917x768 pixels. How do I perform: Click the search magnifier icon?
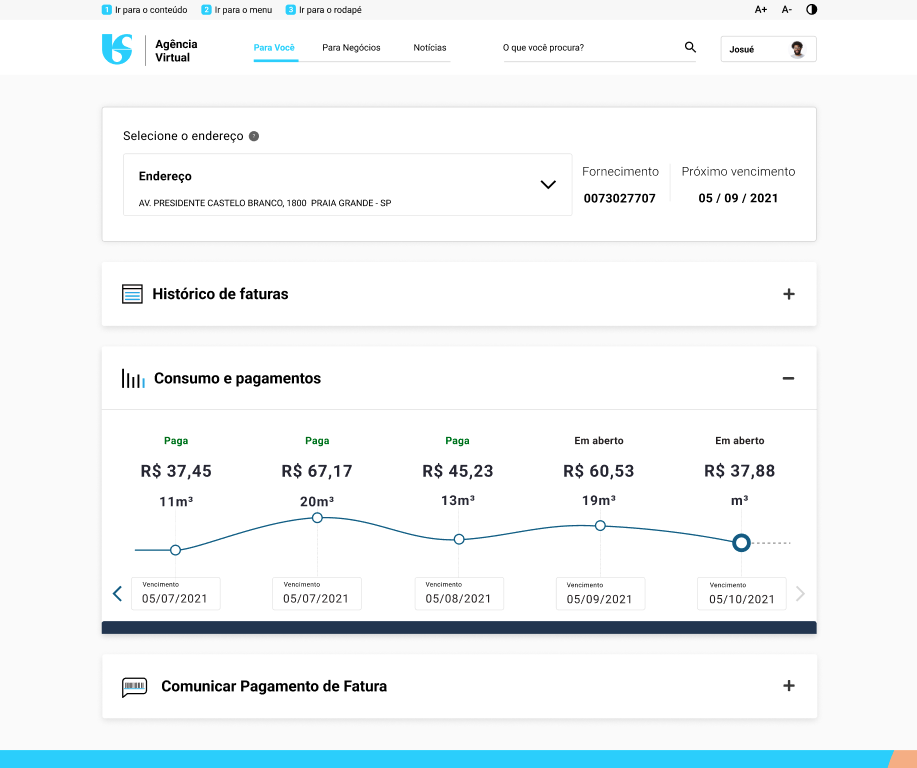690,47
